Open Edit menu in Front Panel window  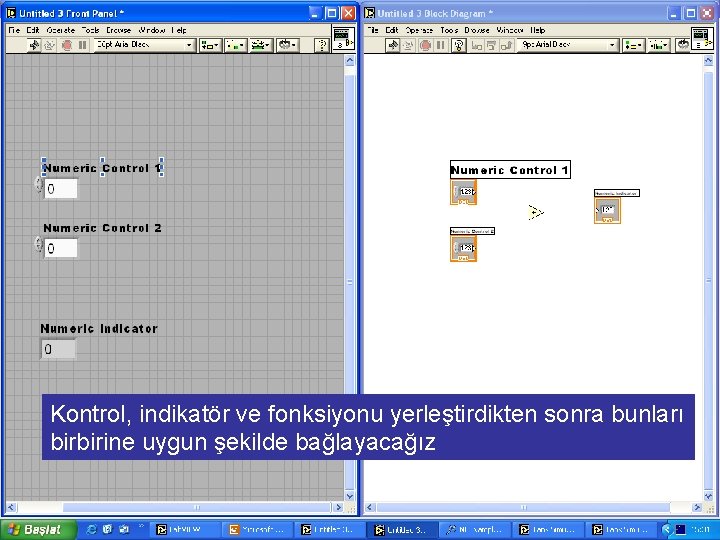coord(33,30)
